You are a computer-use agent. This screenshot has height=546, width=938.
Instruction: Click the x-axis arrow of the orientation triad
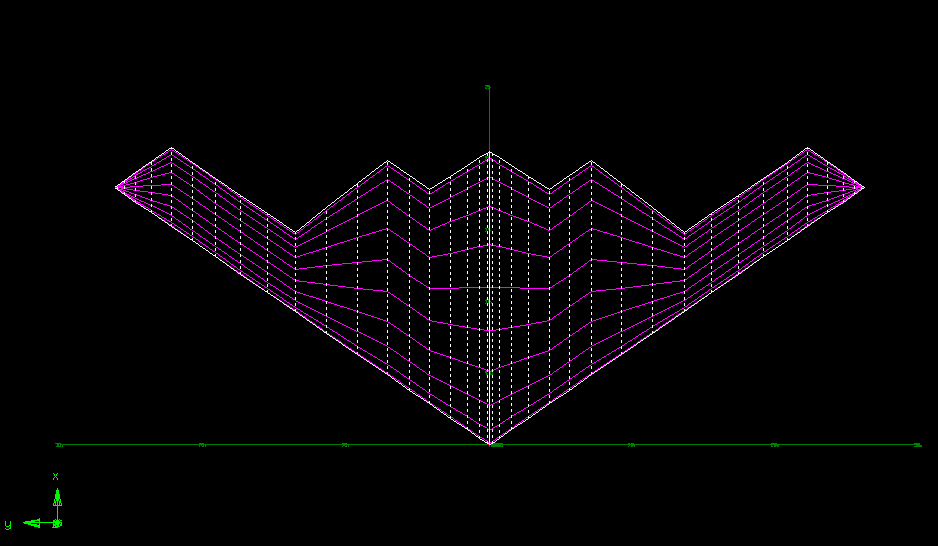pyautogui.click(x=57, y=496)
